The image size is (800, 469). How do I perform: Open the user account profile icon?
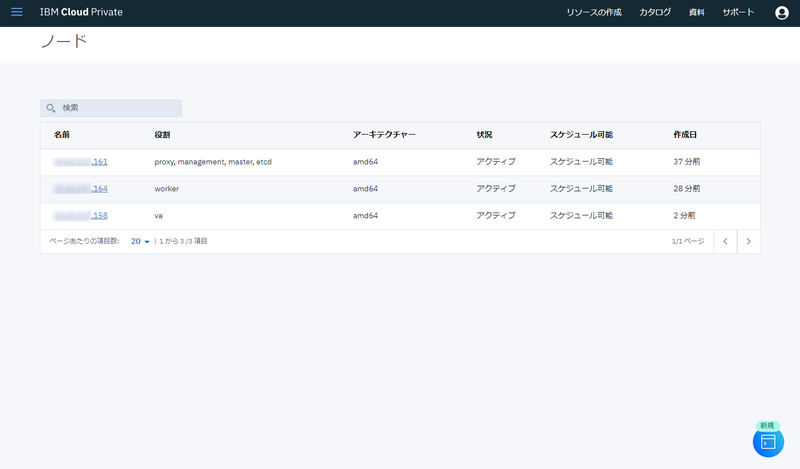[781, 13]
